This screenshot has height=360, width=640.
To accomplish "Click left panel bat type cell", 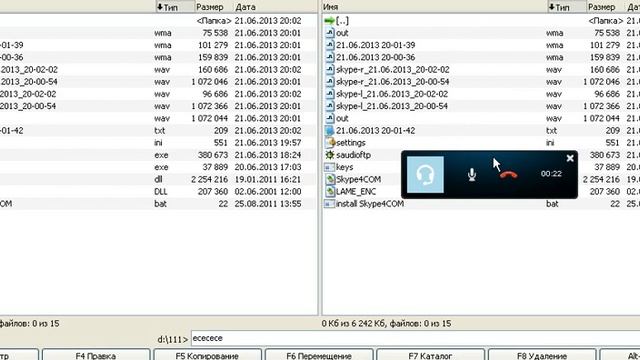I will click(x=160, y=204).
